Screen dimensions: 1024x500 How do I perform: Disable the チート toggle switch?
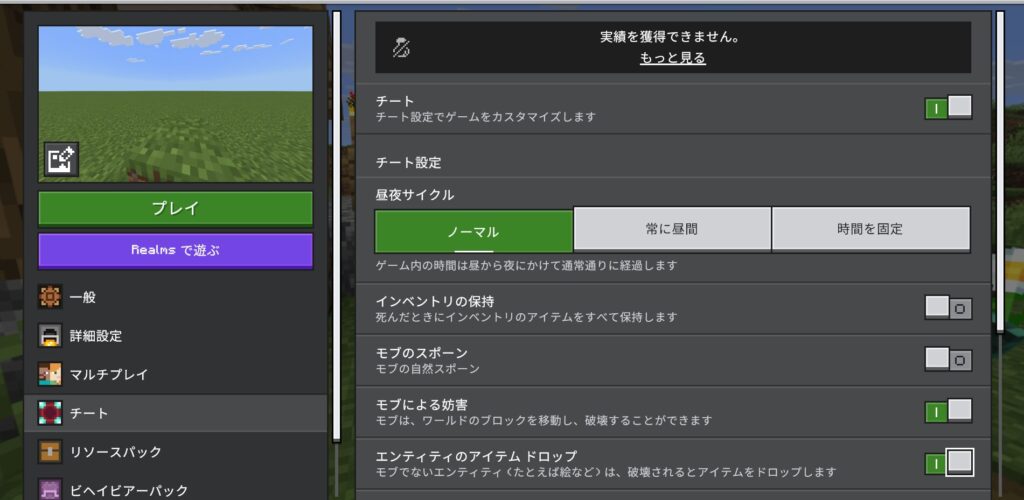948,108
